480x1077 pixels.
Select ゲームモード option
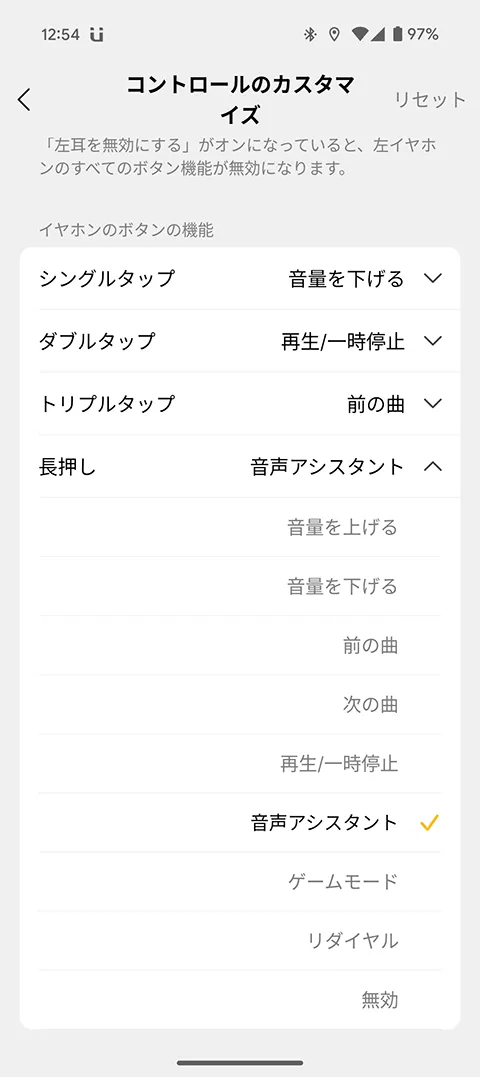pyautogui.click(x=240, y=882)
